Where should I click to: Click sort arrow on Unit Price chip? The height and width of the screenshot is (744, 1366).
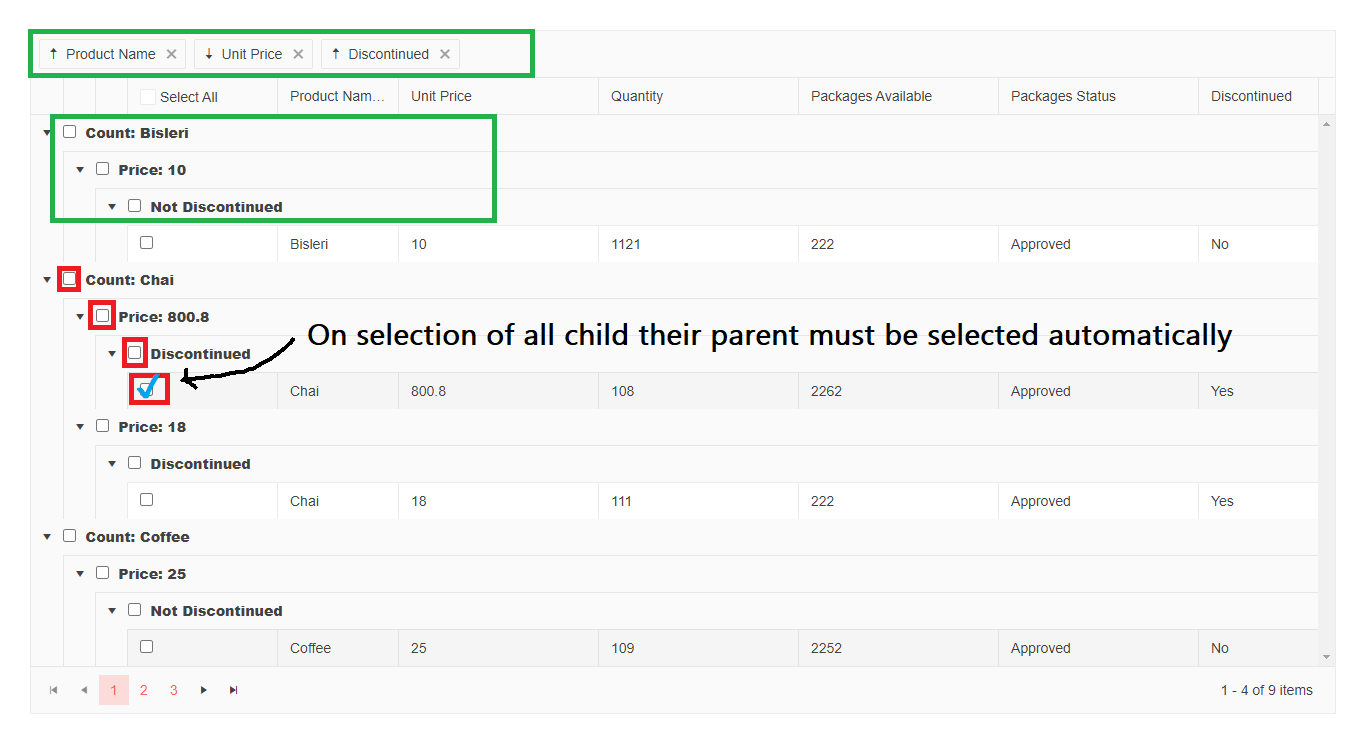(x=208, y=54)
